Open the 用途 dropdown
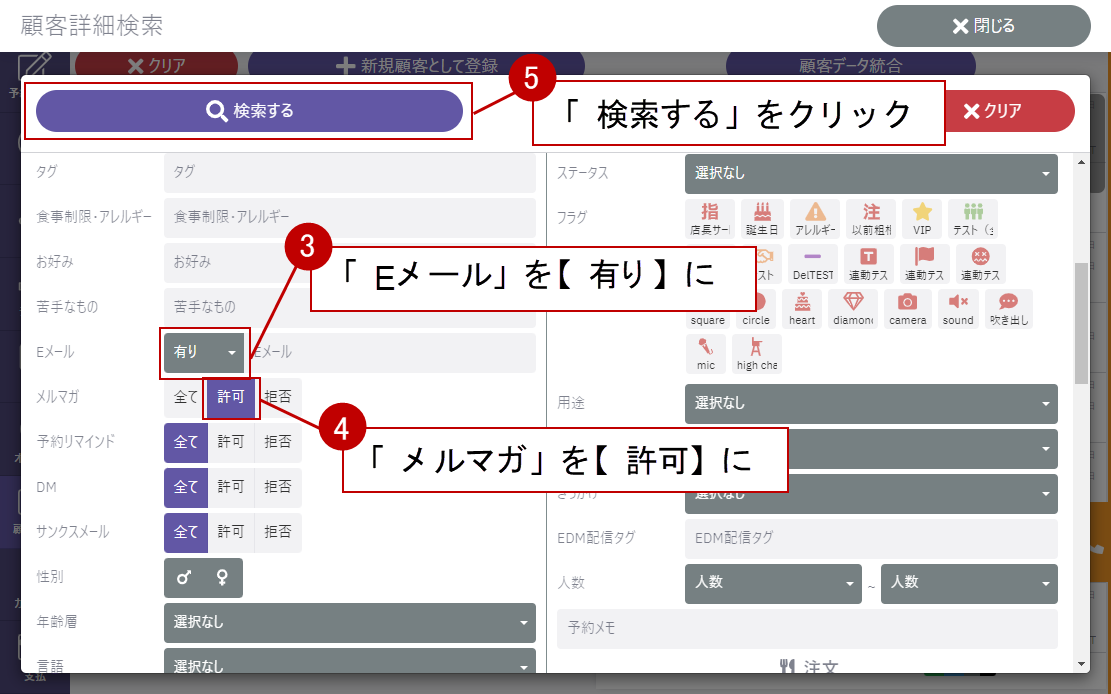 tap(871, 403)
